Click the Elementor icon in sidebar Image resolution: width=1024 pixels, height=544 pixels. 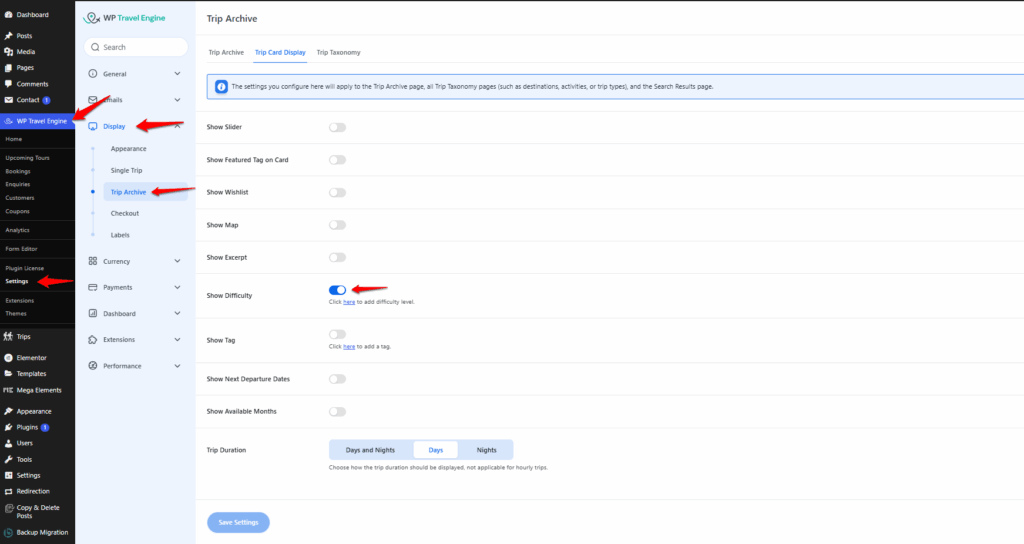pyautogui.click(x=8, y=357)
